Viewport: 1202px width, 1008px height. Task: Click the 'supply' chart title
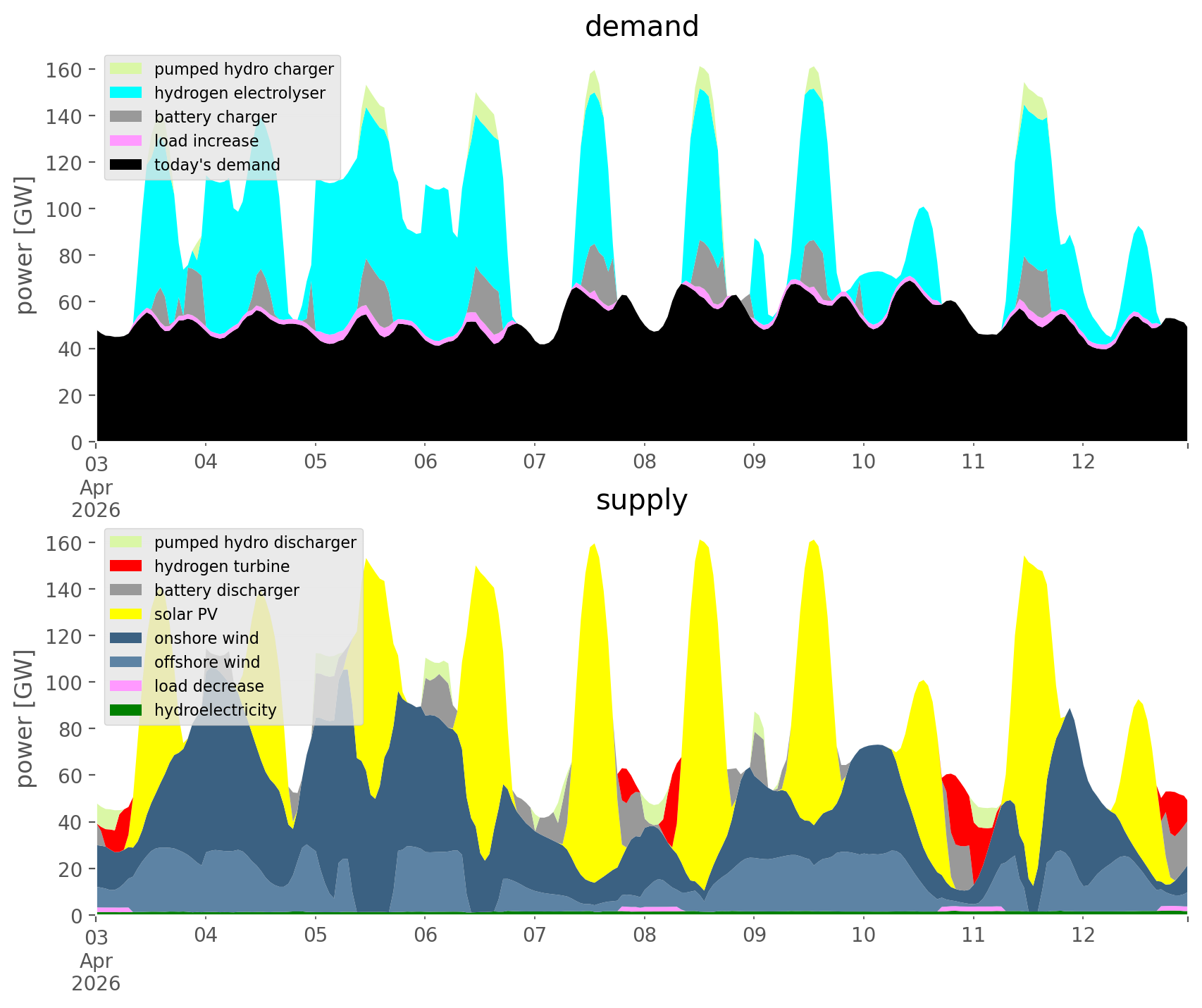coord(641,500)
